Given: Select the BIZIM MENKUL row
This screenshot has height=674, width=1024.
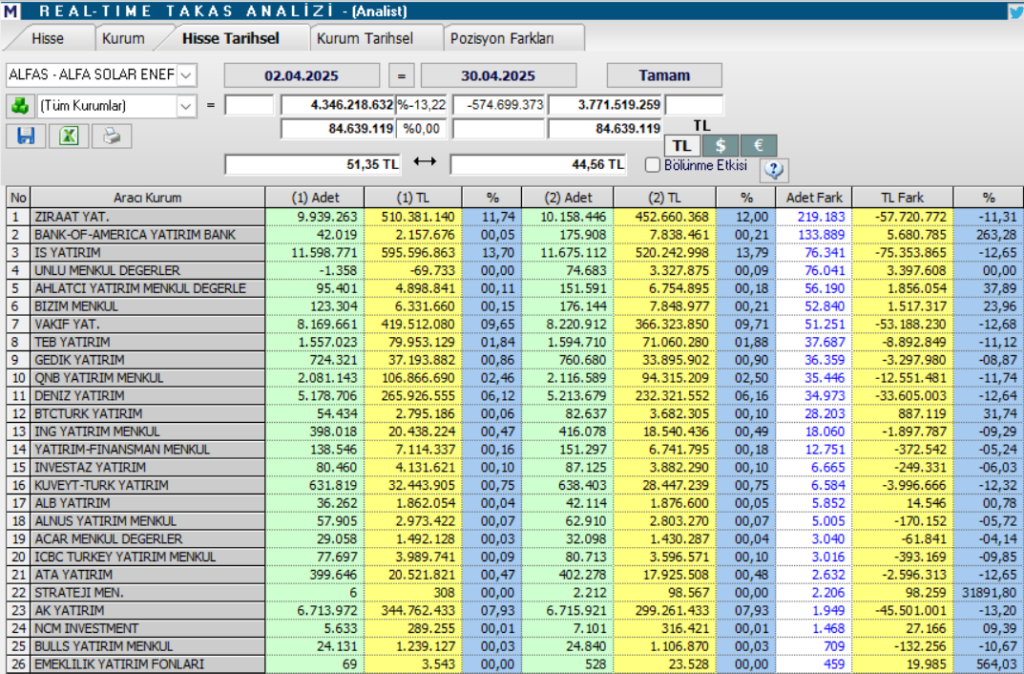Looking at the screenshot, I should (x=515, y=306).
